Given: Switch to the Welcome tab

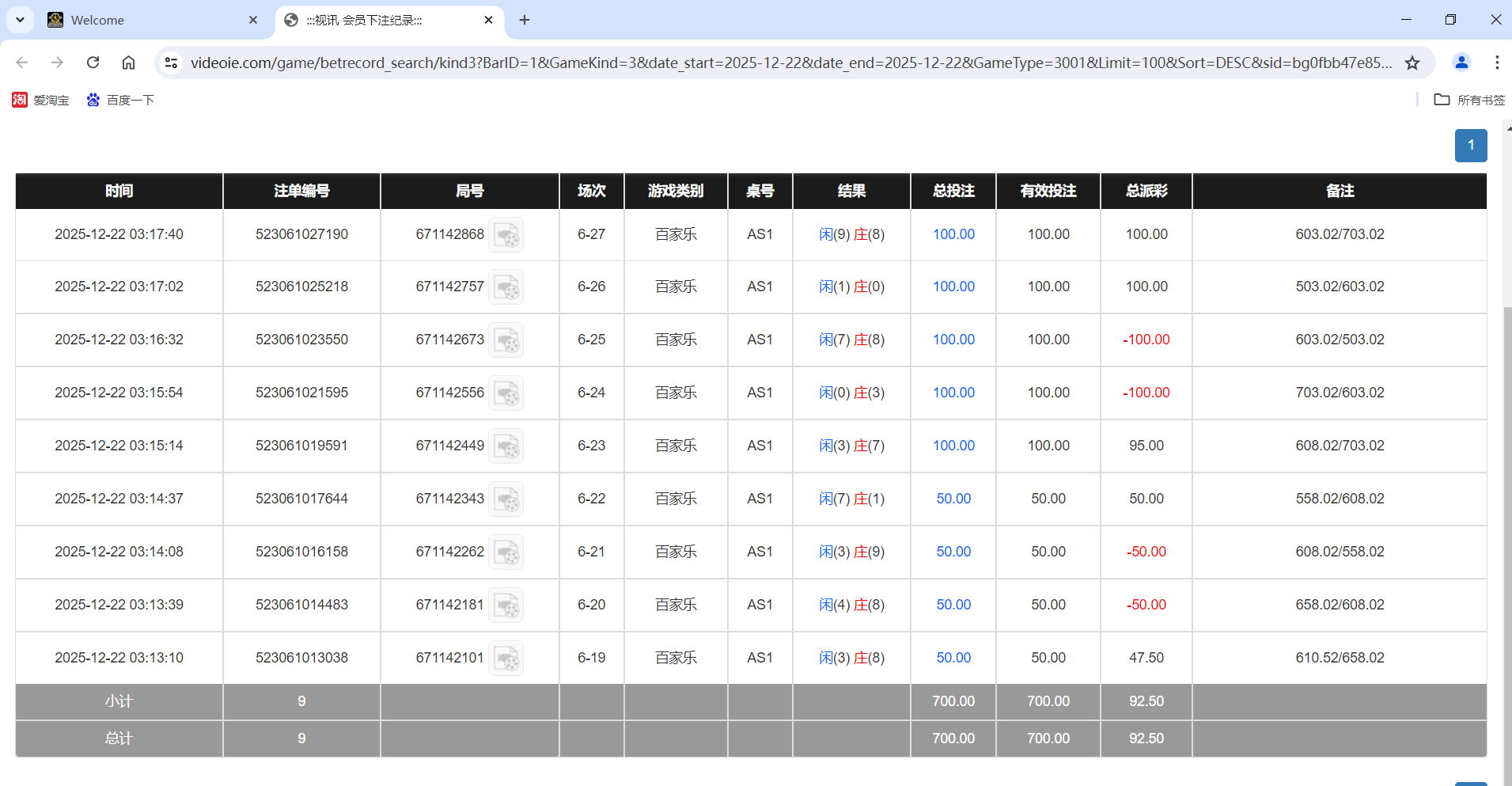Looking at the screenshot, I should tap(150, 20).
